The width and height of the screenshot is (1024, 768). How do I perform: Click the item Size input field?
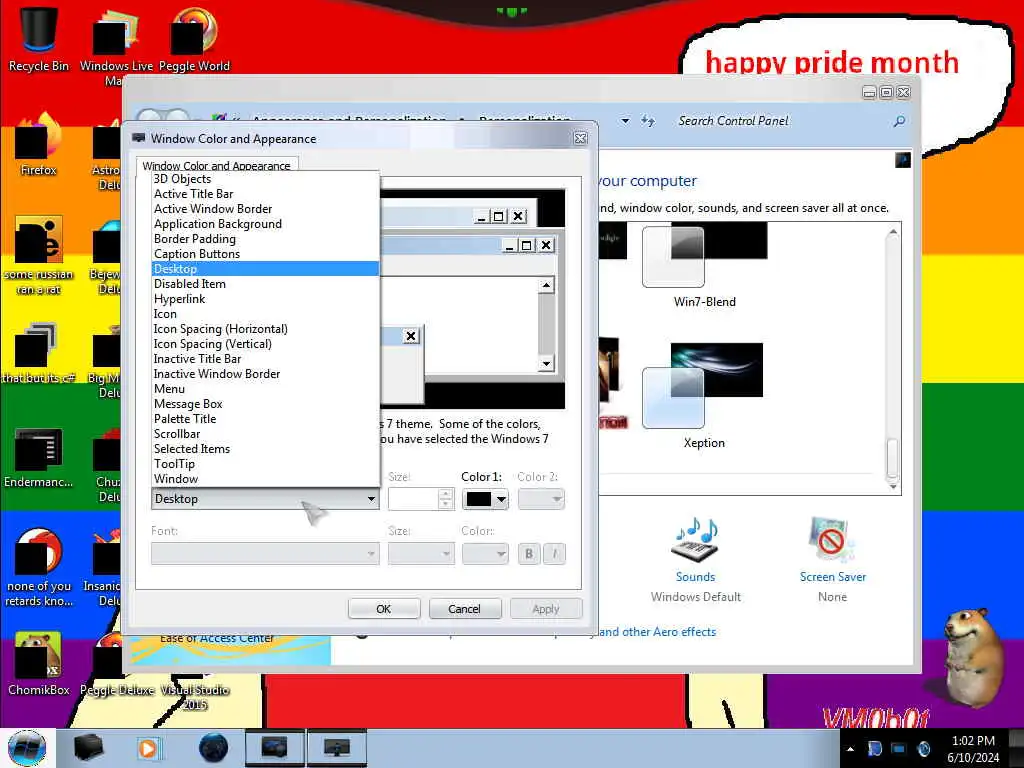tap(414, 500)
